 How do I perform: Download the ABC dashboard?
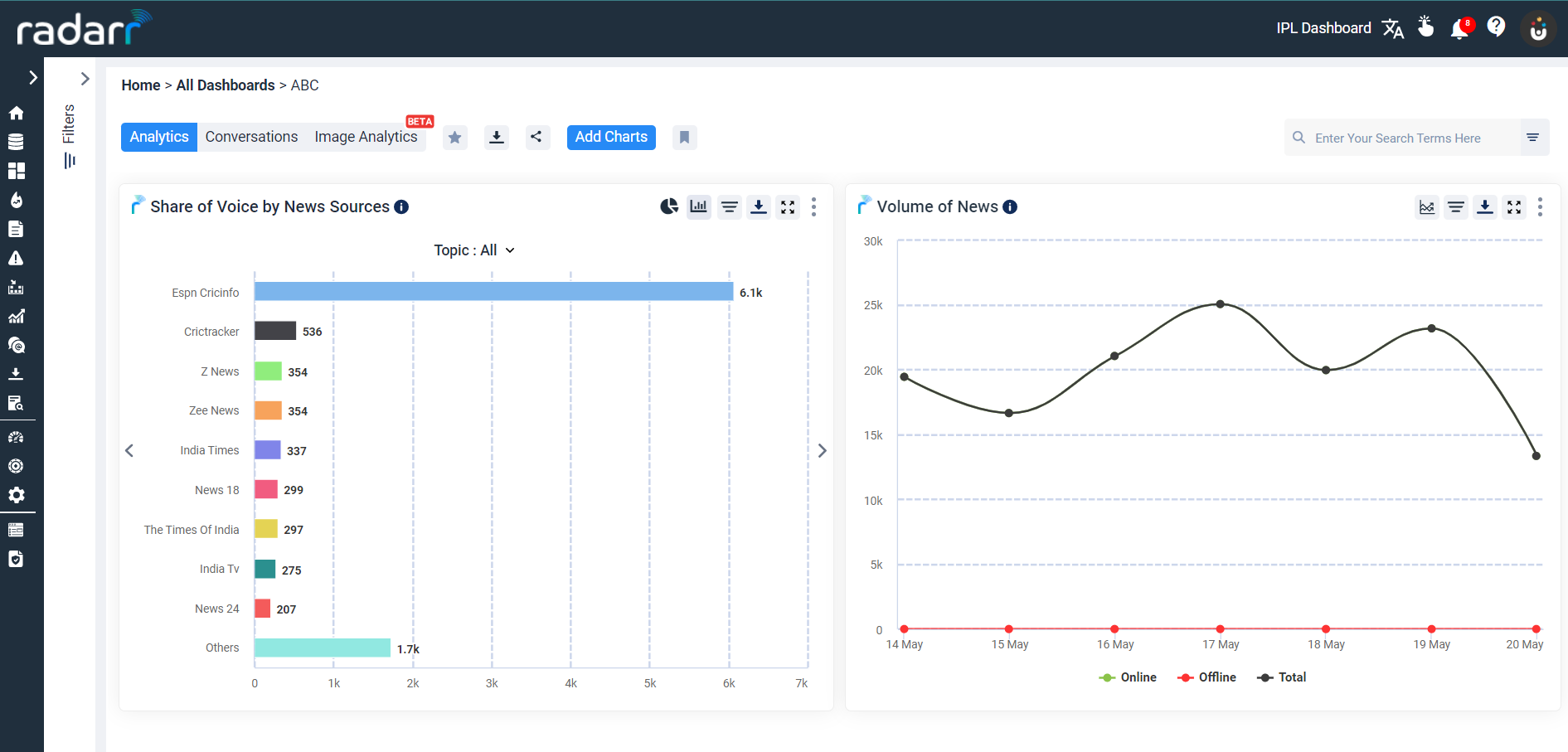coord(497,138)
